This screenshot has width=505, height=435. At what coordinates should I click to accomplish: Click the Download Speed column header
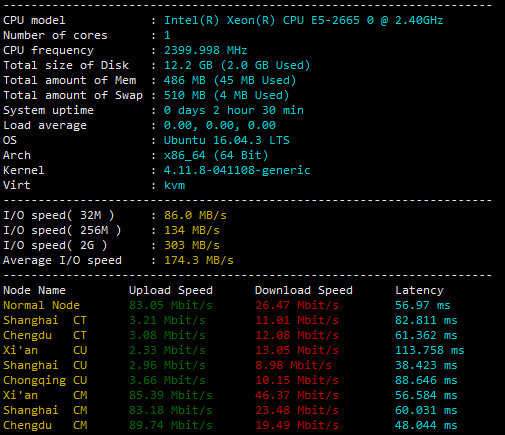304,290
